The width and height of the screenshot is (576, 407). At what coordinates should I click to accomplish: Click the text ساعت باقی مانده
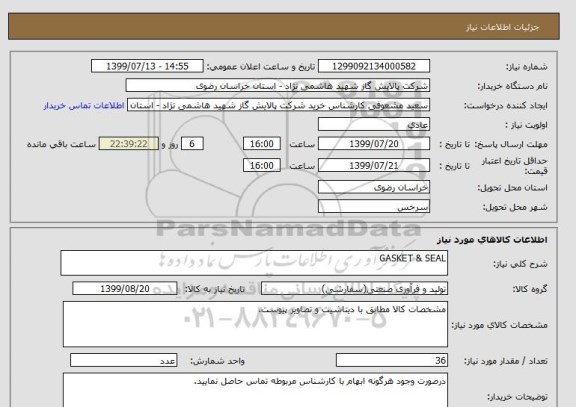pyautogui.click(x=61, y=144)
